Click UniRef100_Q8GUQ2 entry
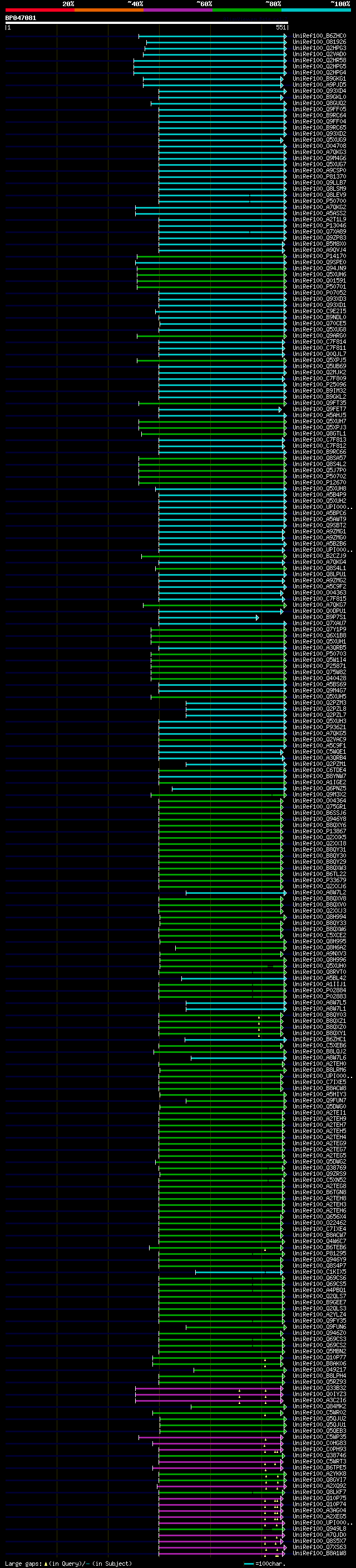 319,103
